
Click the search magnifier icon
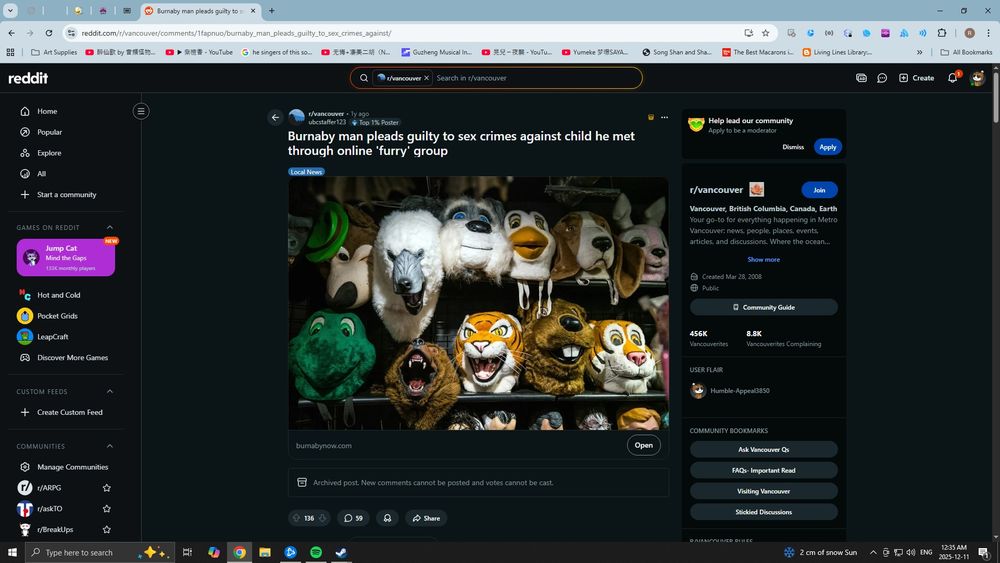click(x=364, y=78)
